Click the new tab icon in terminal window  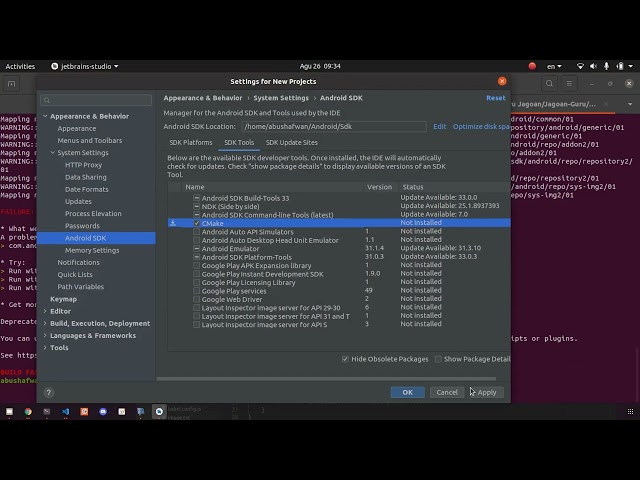11,84
